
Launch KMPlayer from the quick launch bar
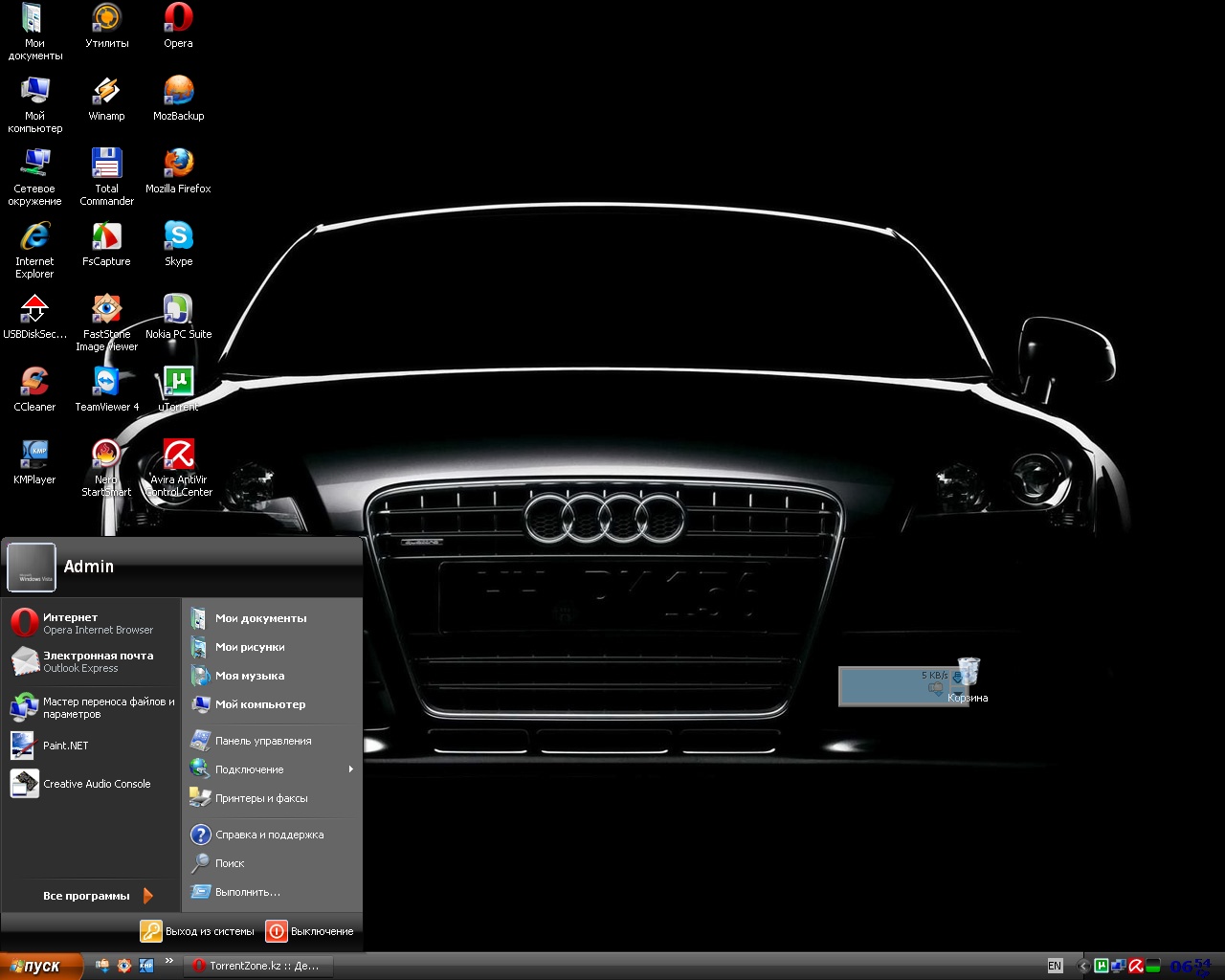pyautogui.click(x=145, y=966)
